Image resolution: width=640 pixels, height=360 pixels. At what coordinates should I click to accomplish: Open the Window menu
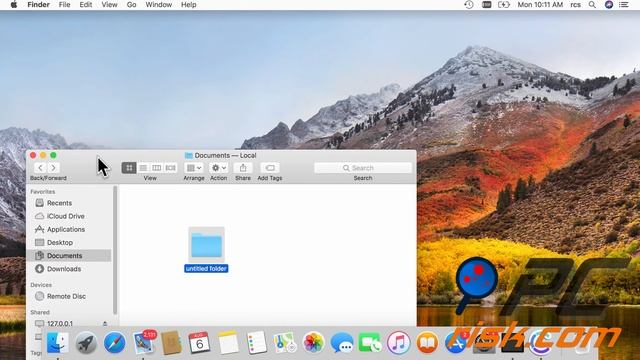click(159, 5)
